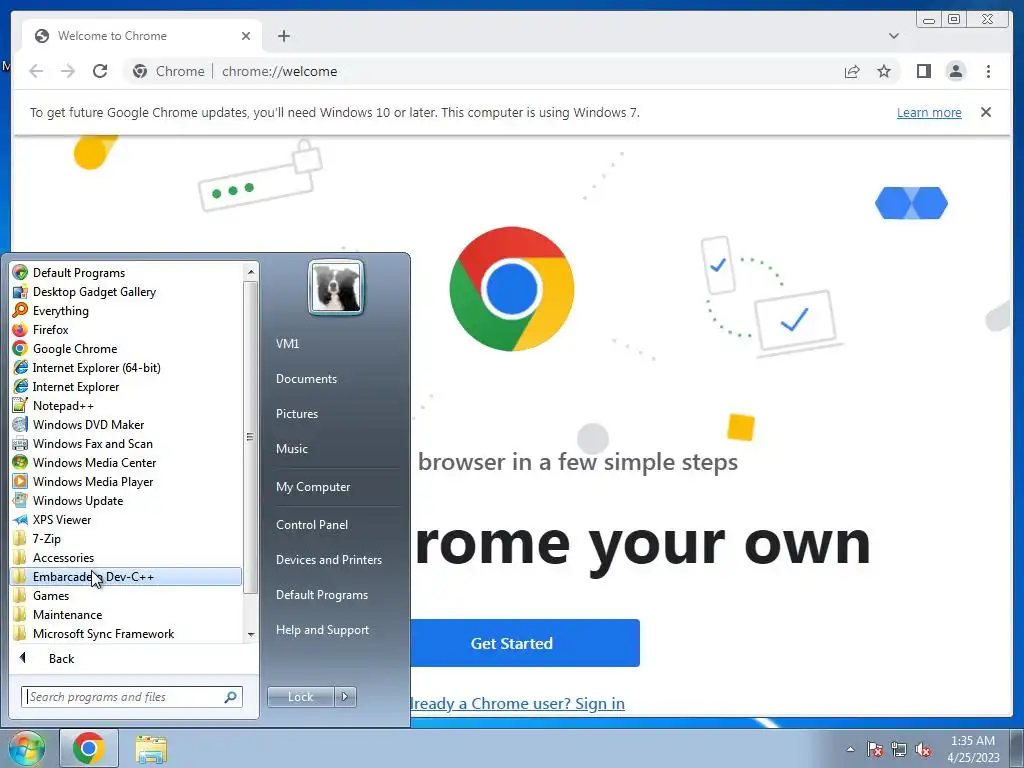Screen dimensions: 1024x768
Task: Open Devices and Printers
Action: click(328, 560)
